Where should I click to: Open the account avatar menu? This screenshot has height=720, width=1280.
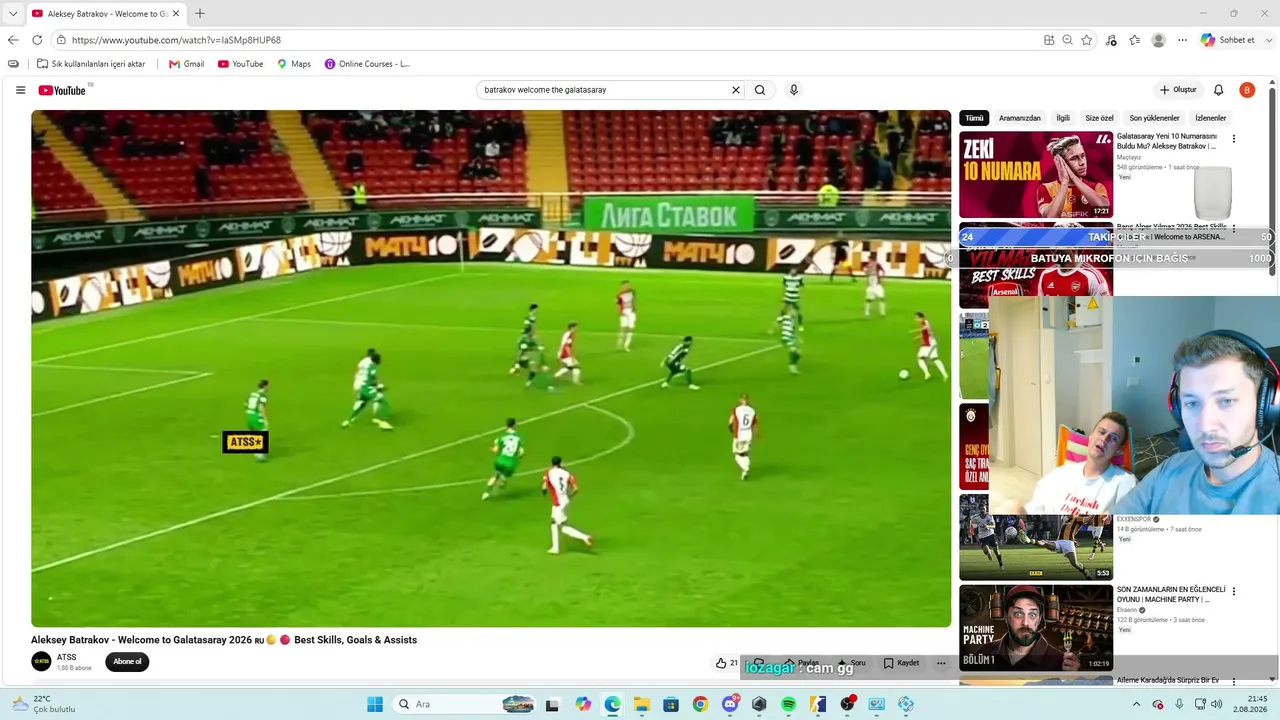pos(1247,90)
